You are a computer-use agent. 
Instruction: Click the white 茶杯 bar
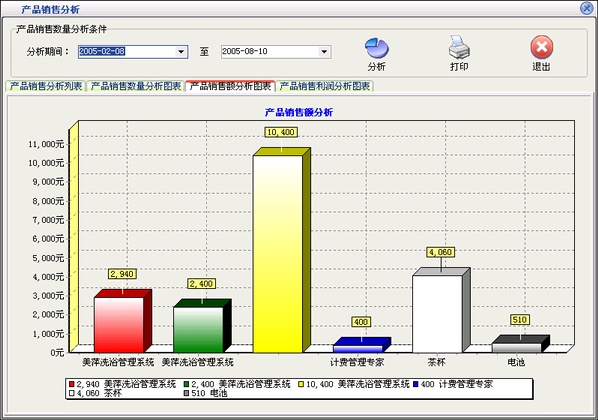click(437, 314)
